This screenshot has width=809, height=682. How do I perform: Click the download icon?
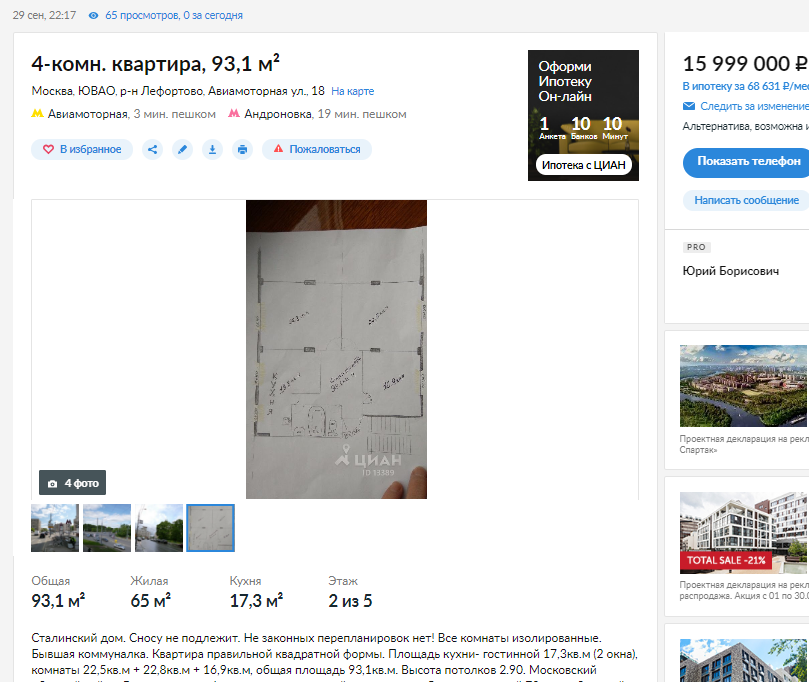[212, 150]
